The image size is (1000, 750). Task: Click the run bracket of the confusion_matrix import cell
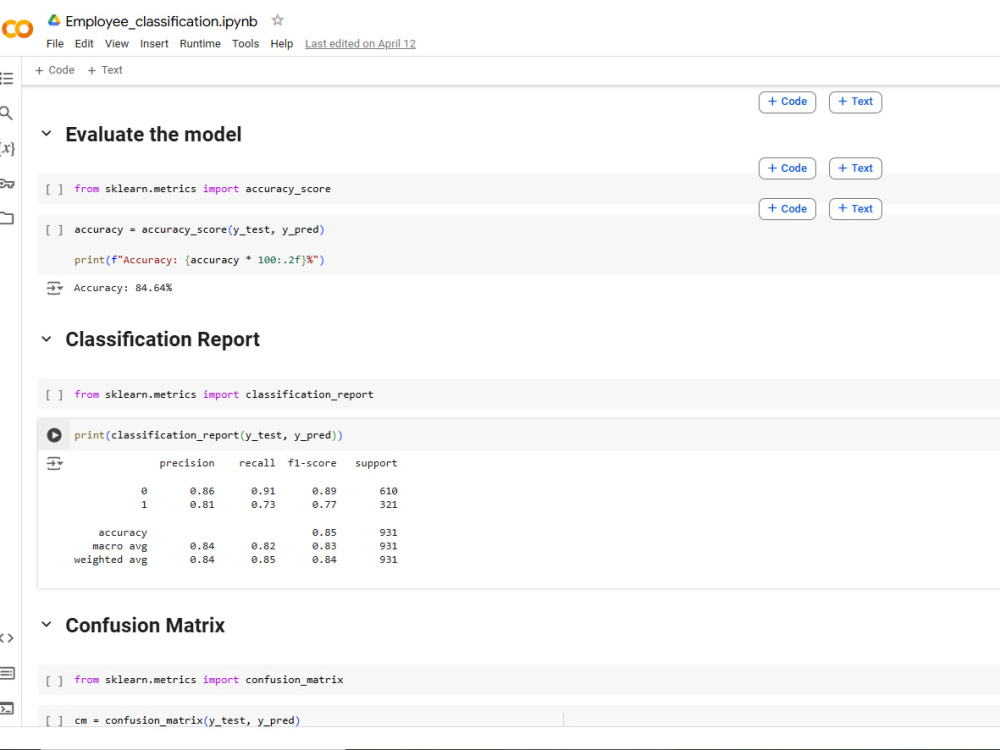tap(54, 680)
